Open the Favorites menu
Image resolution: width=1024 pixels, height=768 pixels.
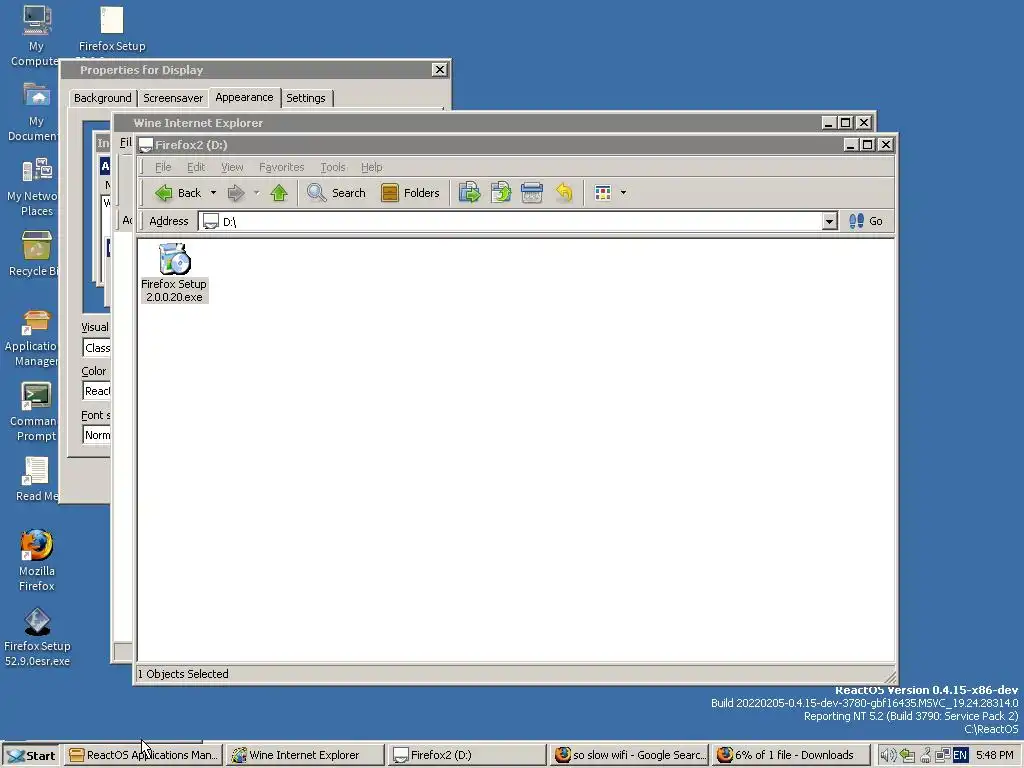pyautogui.click(x=281, y=167)
